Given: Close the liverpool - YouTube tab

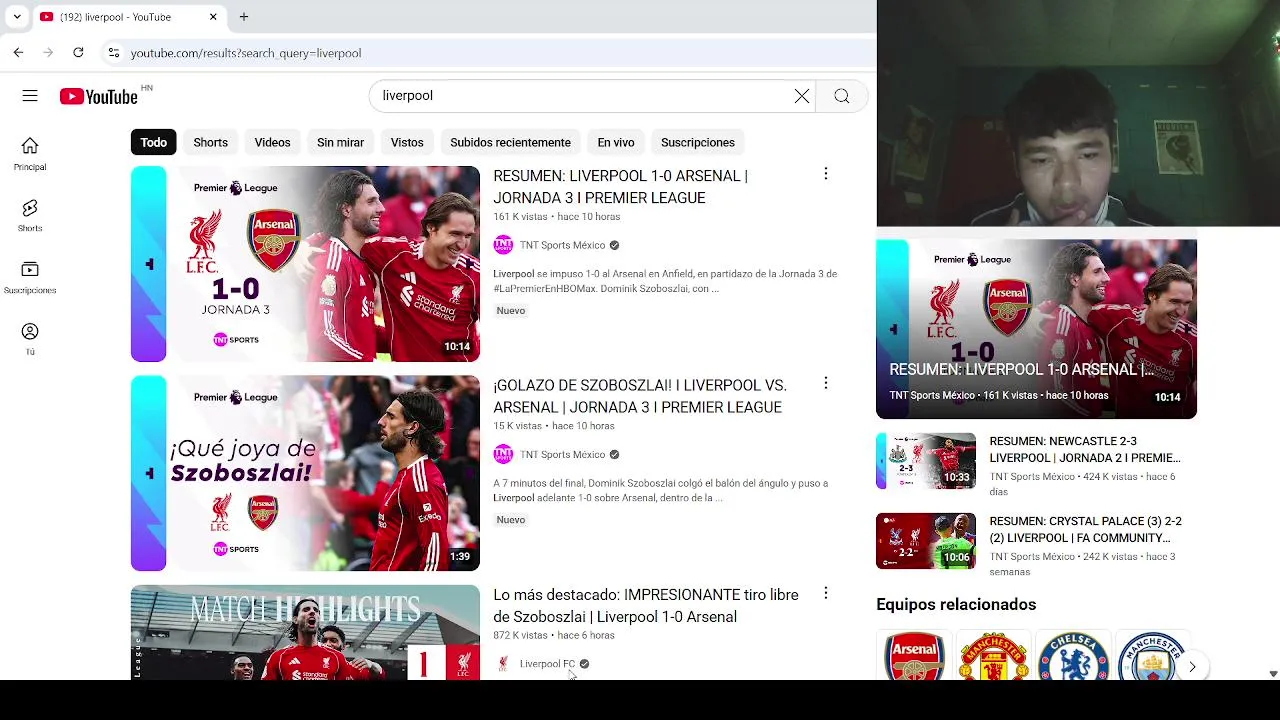Looking at the screenshot, I should pyautogui.click(x=213, y=17).
